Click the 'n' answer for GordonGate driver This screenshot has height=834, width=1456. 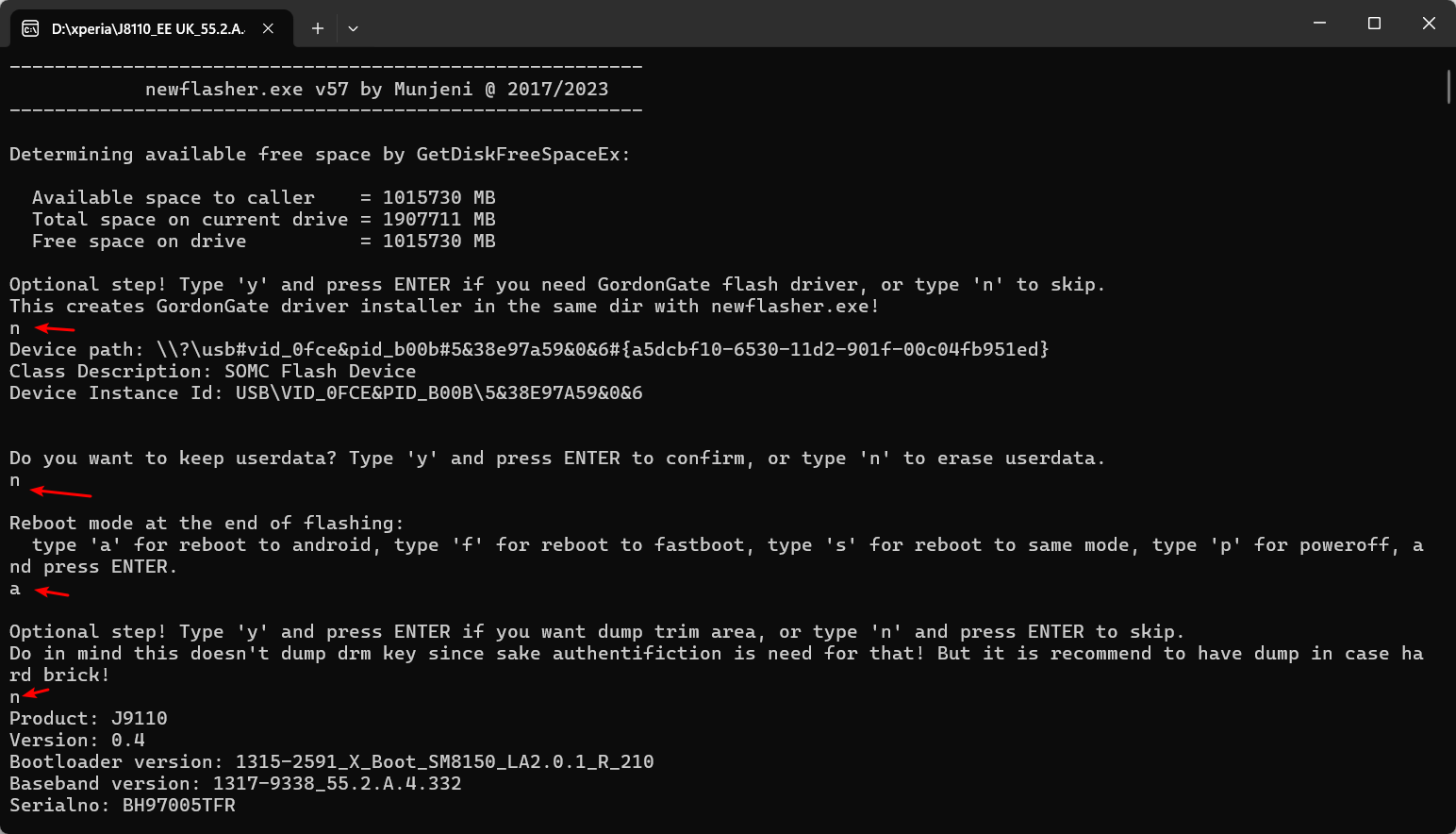coord(15,328)
